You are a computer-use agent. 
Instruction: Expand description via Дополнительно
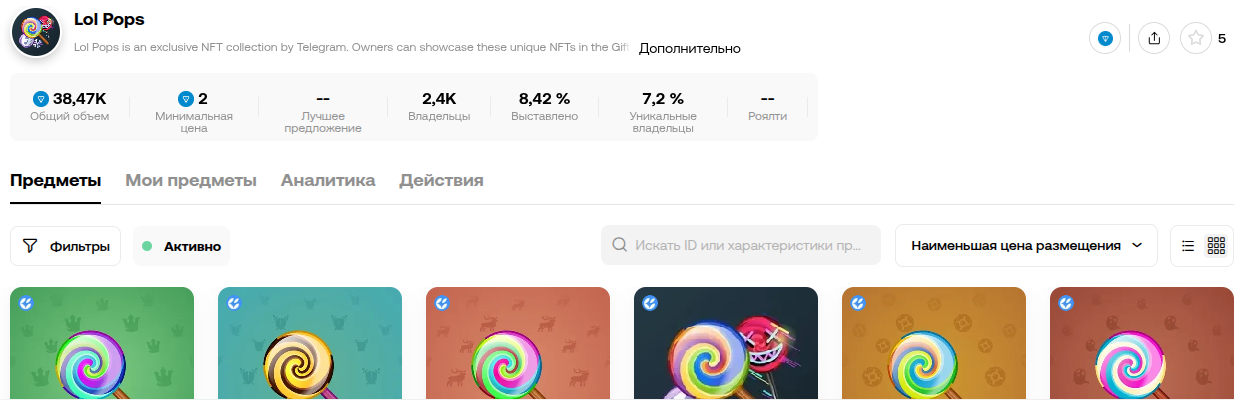690,48
